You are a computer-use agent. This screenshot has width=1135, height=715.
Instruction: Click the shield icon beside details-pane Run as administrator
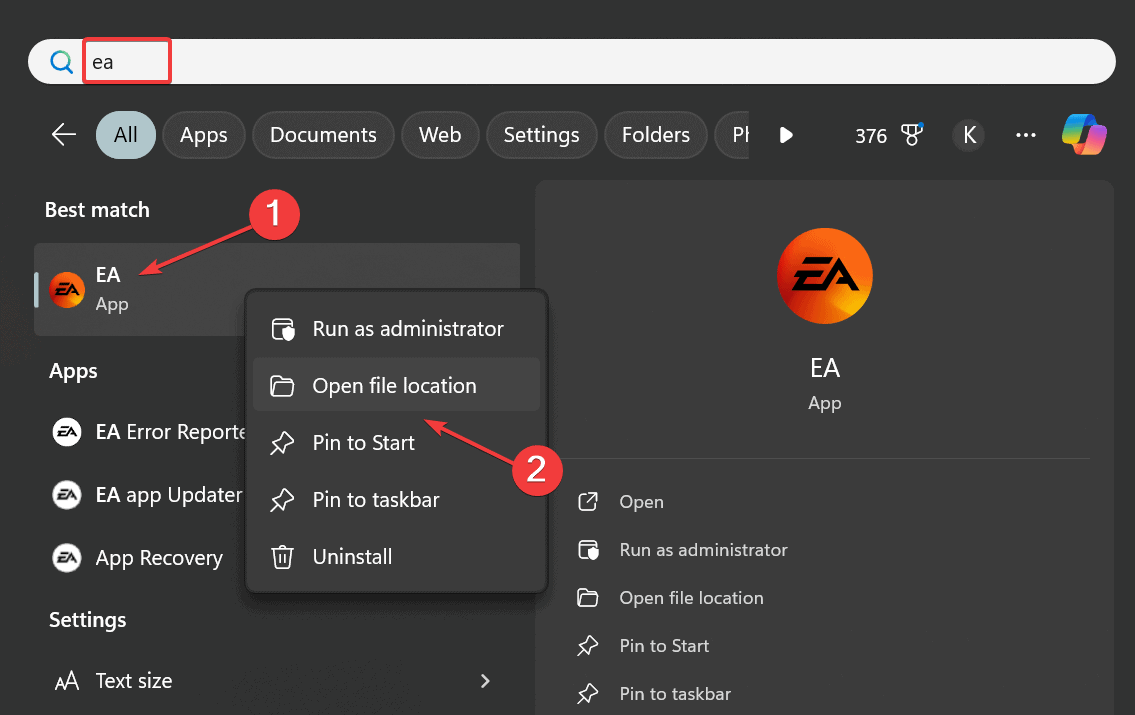click(588, 550)
